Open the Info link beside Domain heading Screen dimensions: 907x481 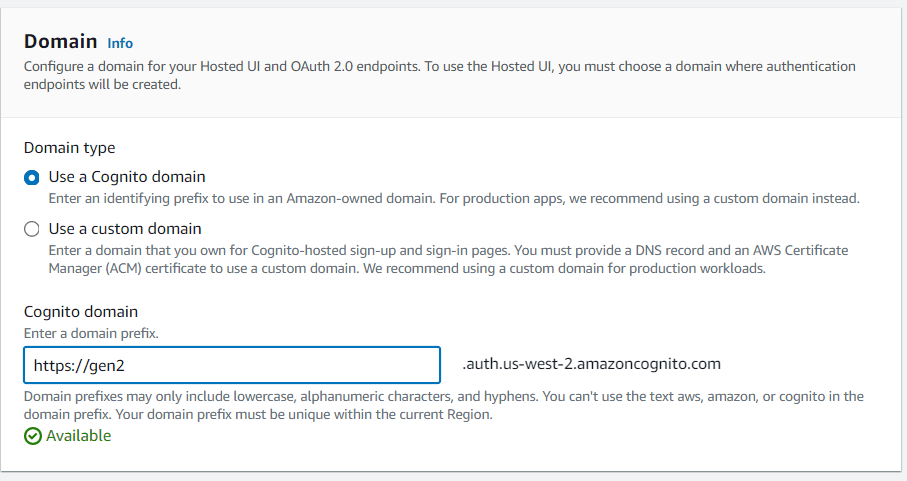pos(120,43)
